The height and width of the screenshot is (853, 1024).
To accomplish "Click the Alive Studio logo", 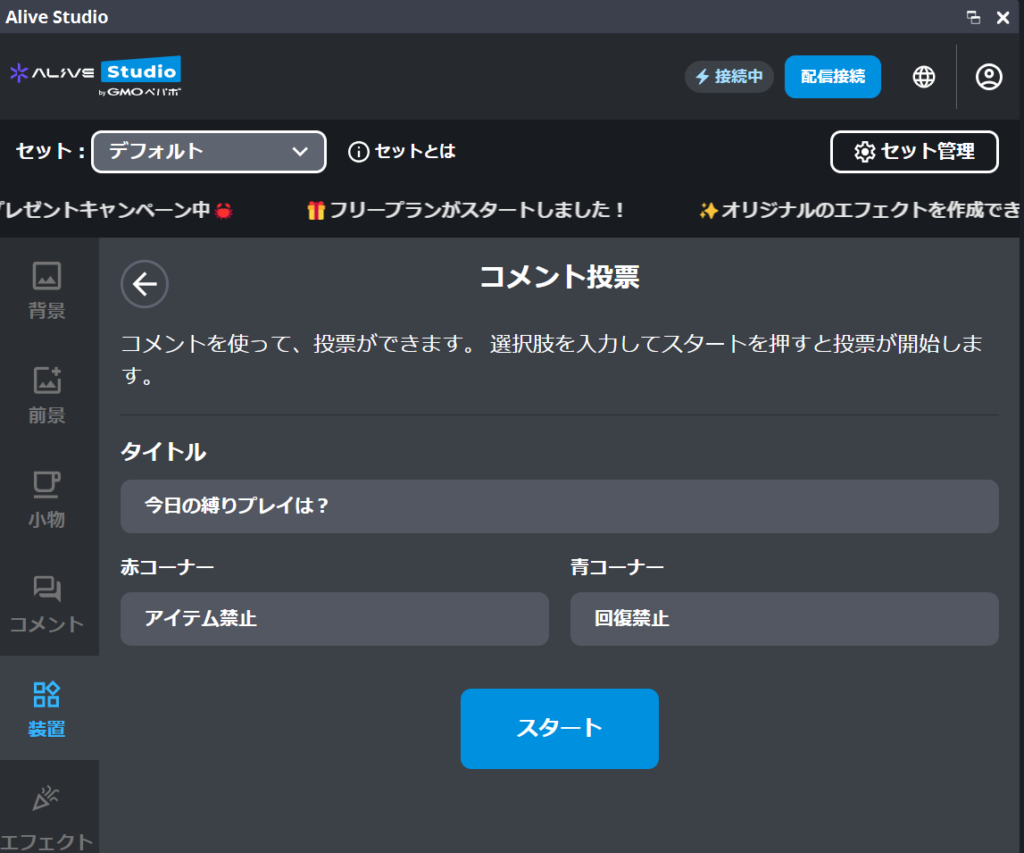I will point(95,76).
